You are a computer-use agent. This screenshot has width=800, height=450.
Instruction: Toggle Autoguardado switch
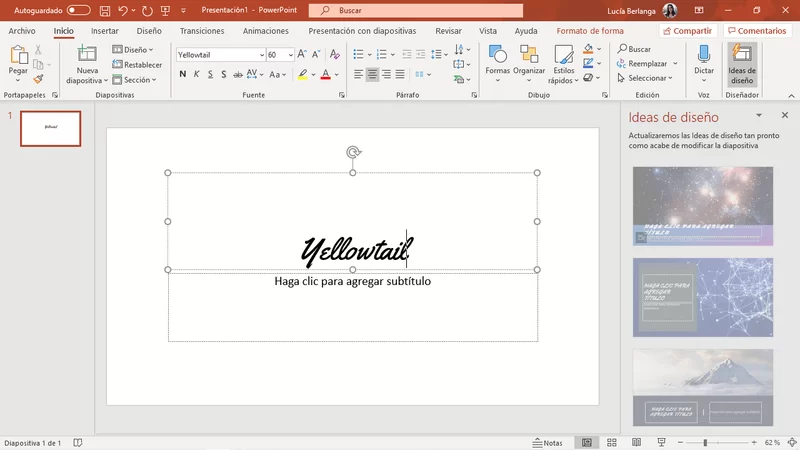coord(78,10)
